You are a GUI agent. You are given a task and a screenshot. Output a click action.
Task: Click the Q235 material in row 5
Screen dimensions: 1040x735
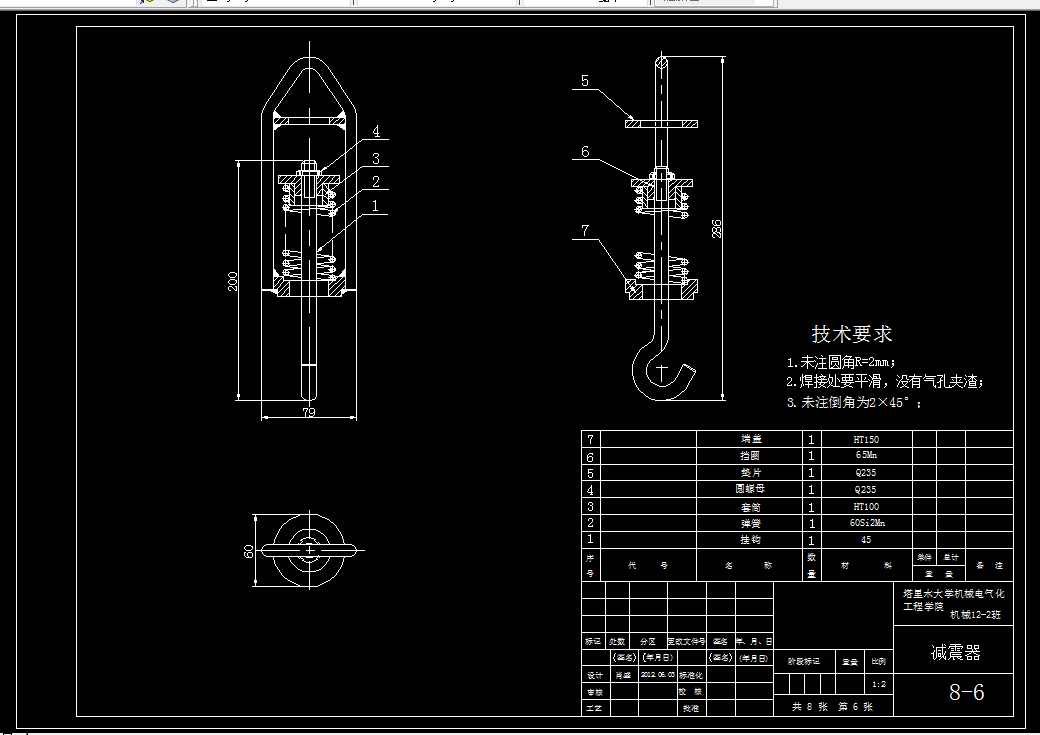866,472
